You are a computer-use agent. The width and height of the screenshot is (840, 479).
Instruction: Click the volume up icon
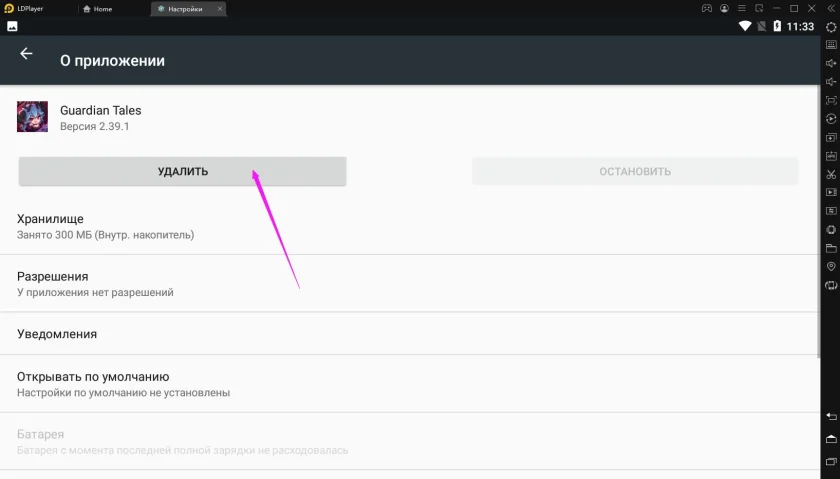pyautogui.click(x=831, y=63)
